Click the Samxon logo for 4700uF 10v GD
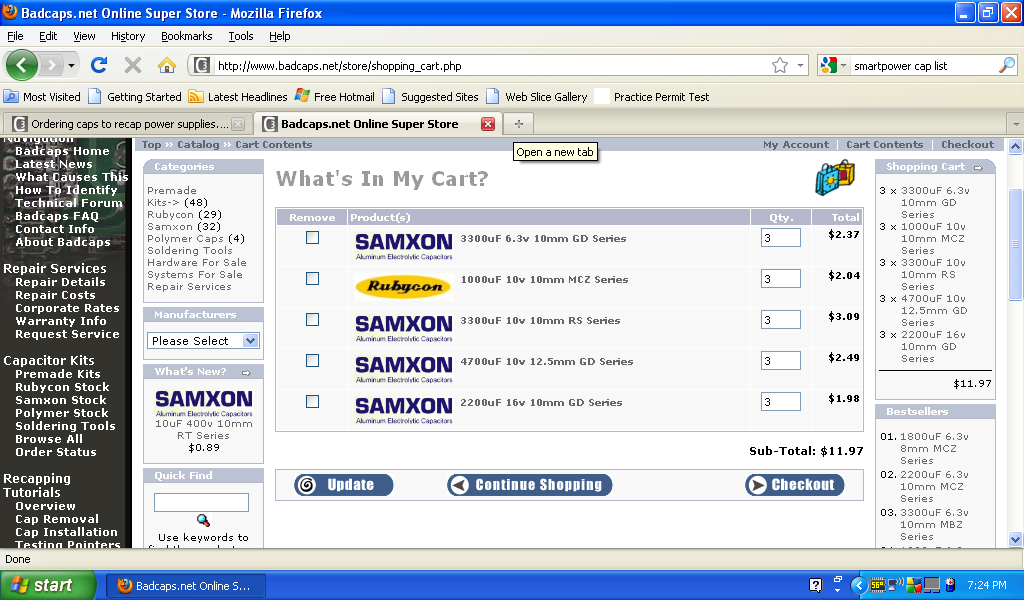The height and width of the screenshot is (600, 1024). tap(404, 369)
